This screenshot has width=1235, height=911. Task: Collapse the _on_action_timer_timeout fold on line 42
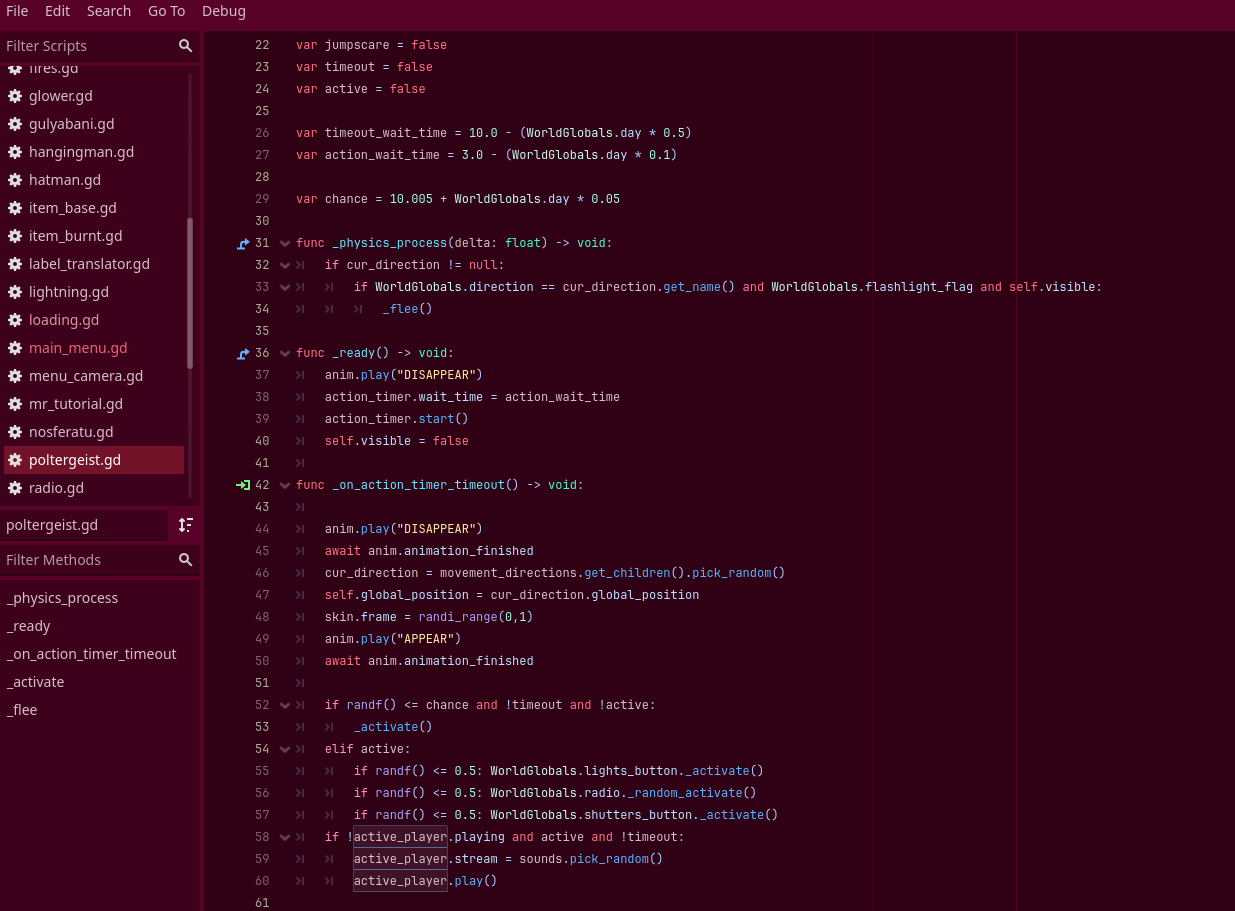pyautogui.click(x=285, y=485)
